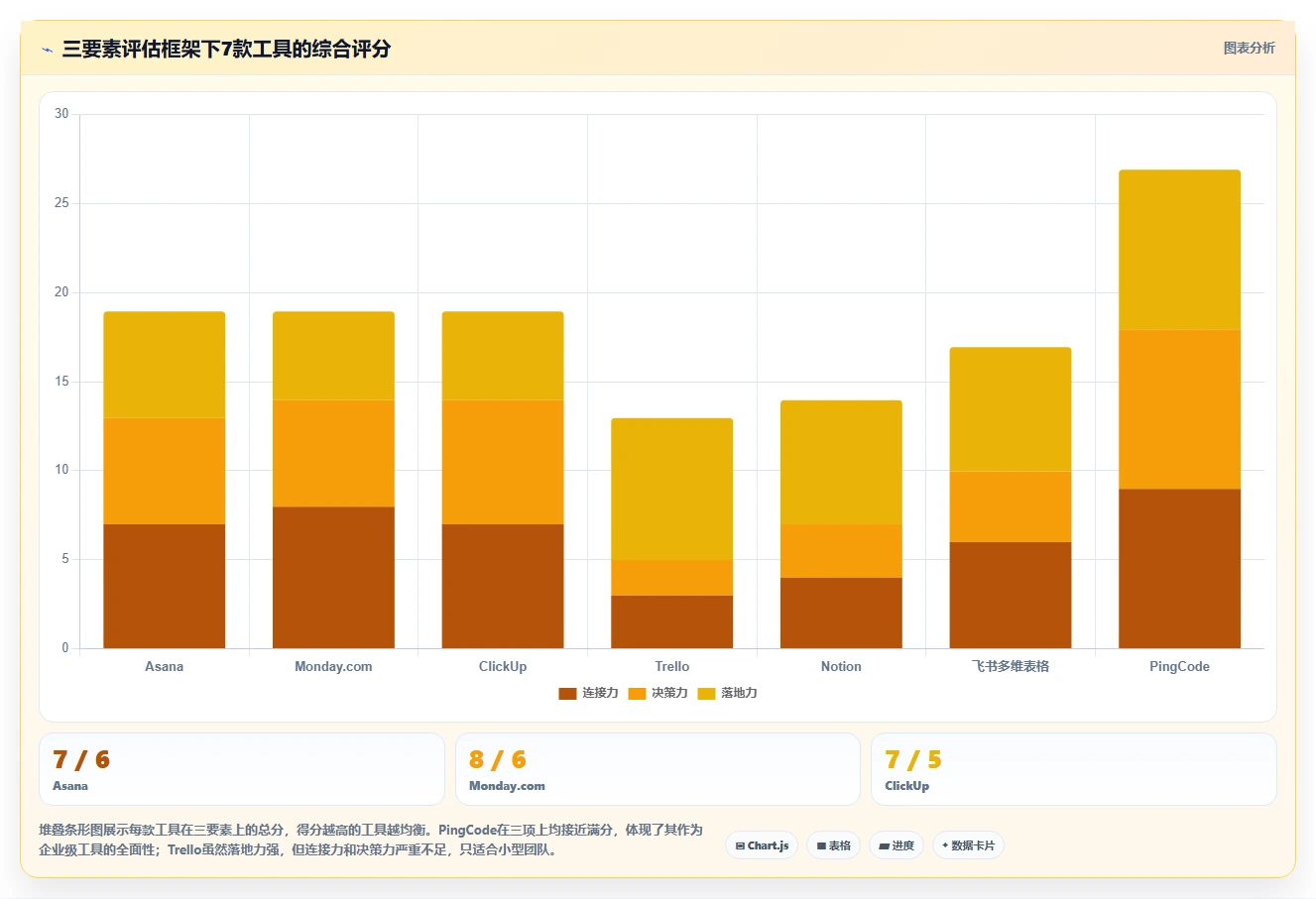Toggle the 决策力 legend entry
The image size is (1316, 899).
658,693
